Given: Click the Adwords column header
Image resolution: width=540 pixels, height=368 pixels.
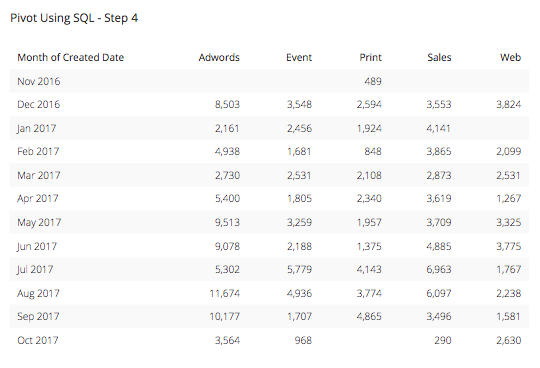Looking at the screenshot, I should (219, 57).
